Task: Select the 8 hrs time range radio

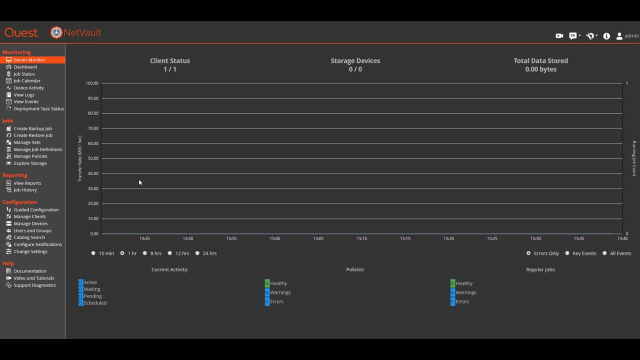Action: click(144, 253)
